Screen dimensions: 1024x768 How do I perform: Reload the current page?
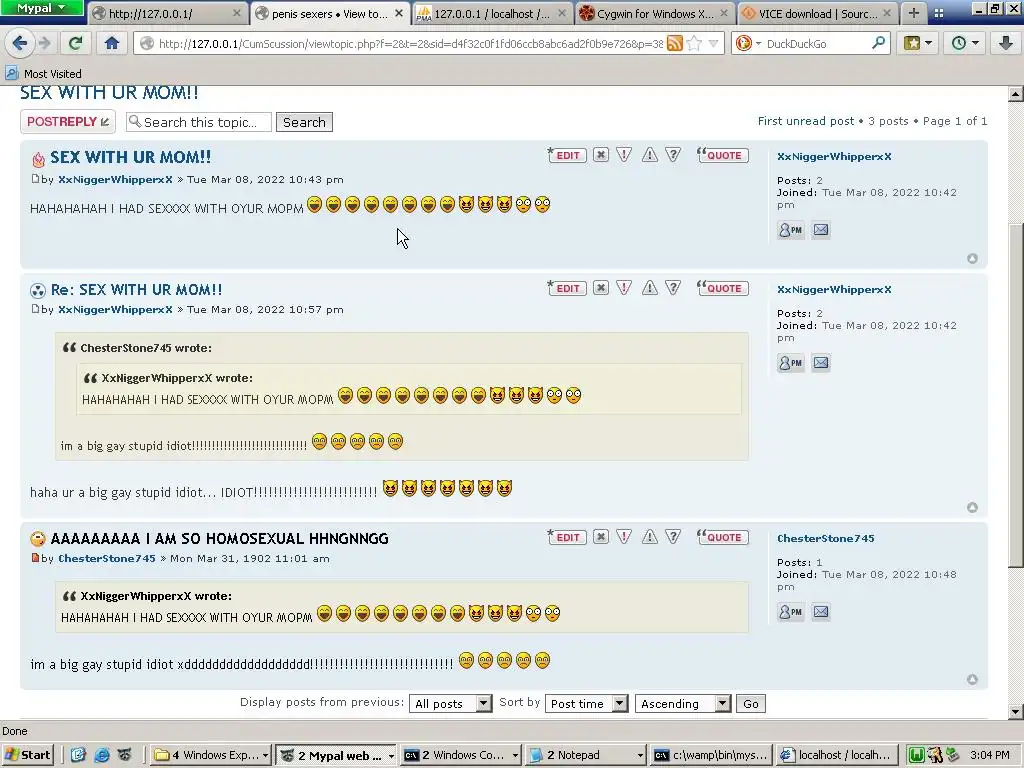(x=75, y=43)
